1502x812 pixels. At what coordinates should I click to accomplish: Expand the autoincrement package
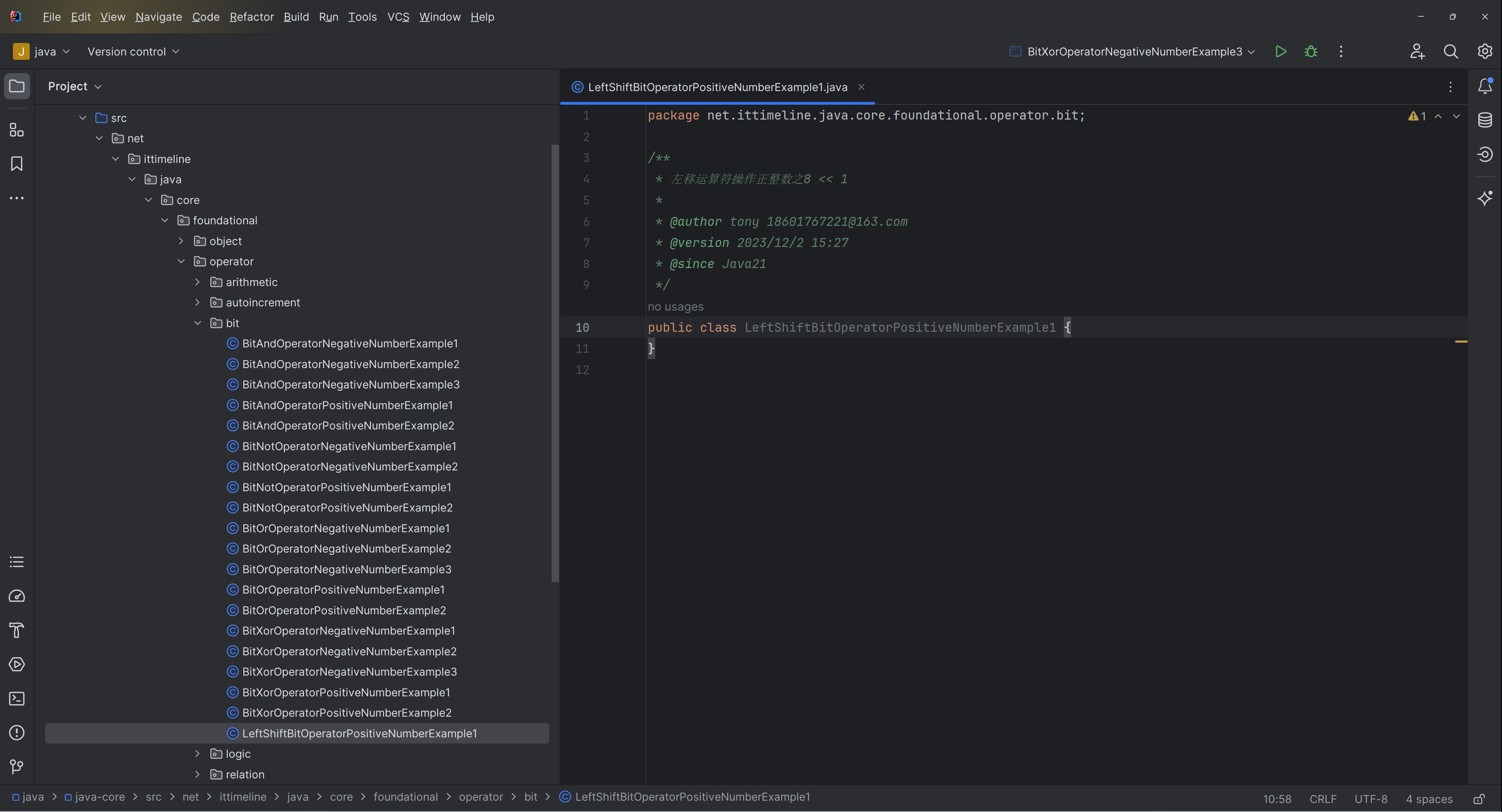(197, 302)
